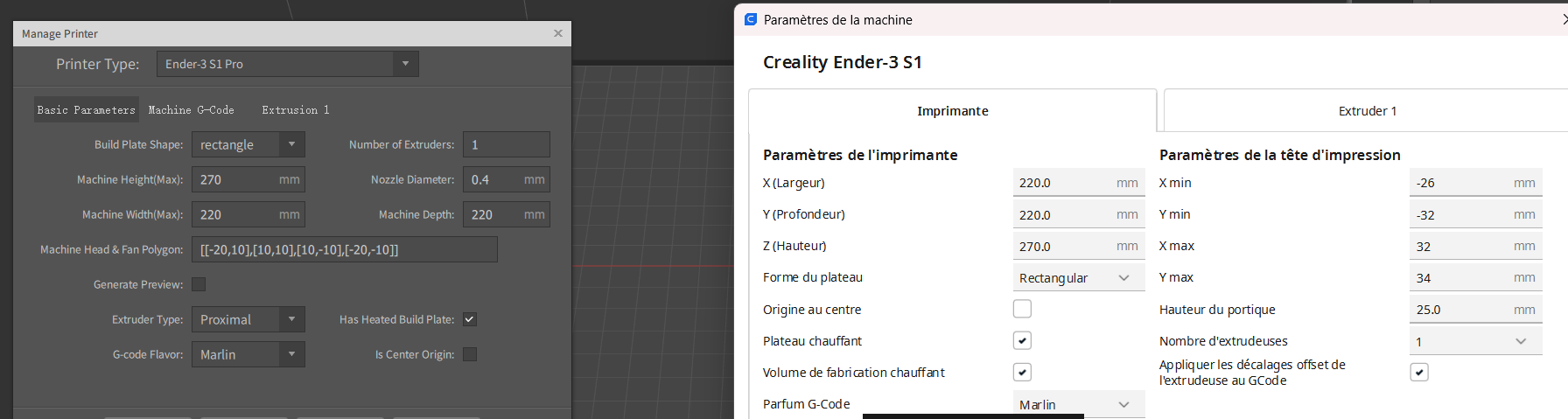This screenshot has height=419, width=1568.
Task: Edit the X (Largeur) value
Action: click(1079, 183)
